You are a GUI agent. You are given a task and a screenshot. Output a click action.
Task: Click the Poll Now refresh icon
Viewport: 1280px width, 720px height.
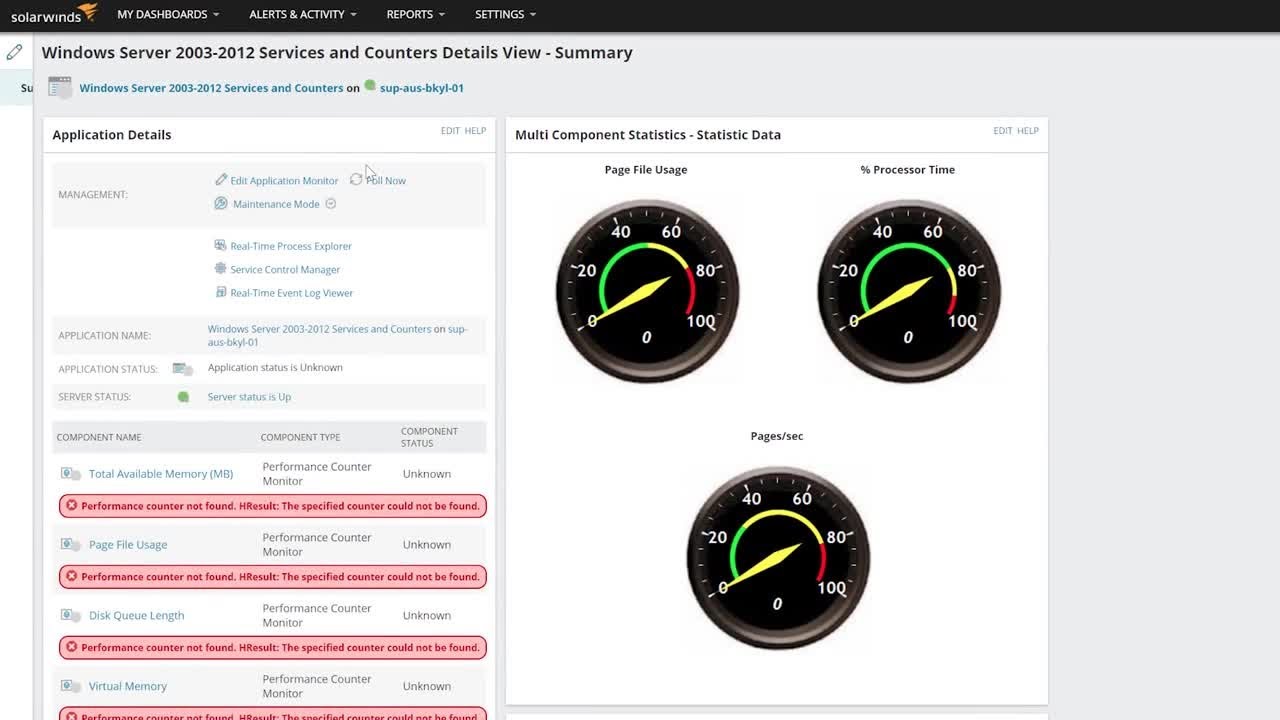click(x=356, y=179)
